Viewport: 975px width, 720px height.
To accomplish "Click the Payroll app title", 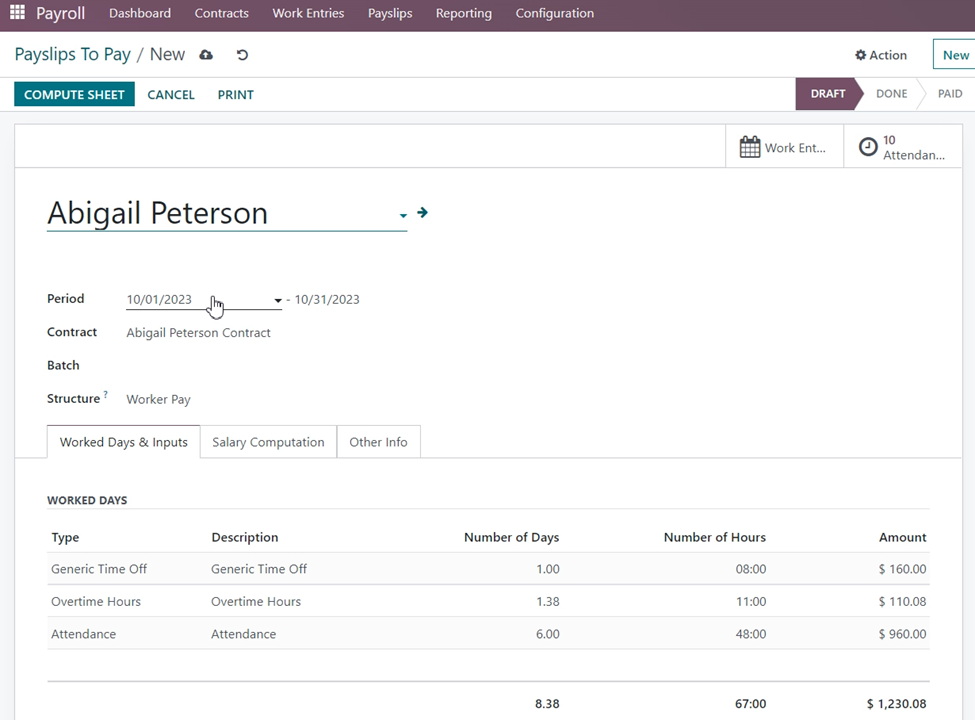I will pos(60,13).
